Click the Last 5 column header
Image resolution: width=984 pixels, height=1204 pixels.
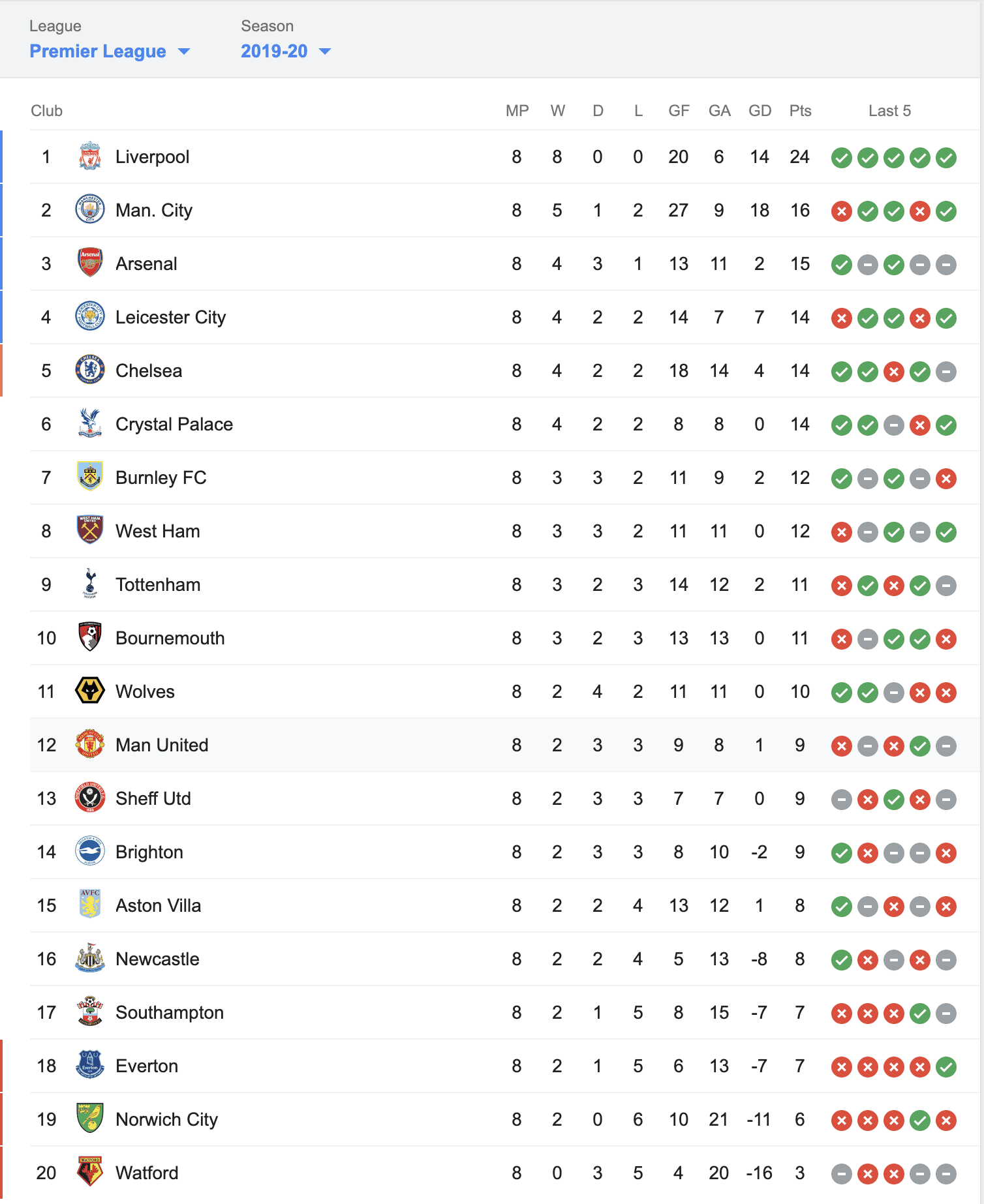coord(889,111)
